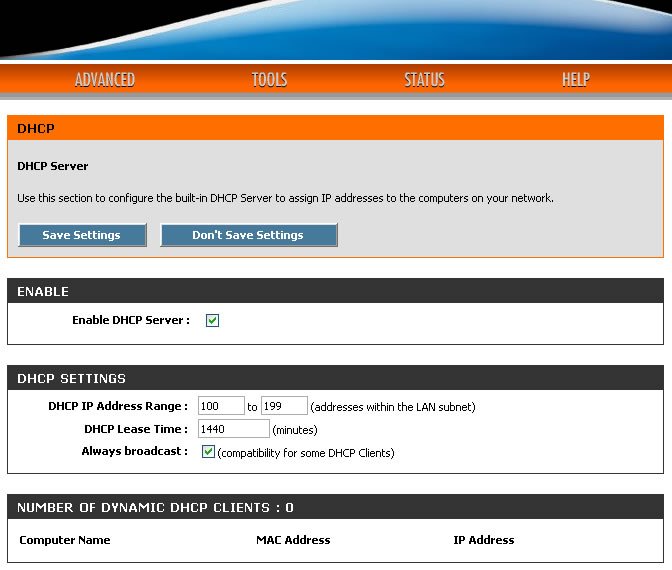Click the Number of Dynamic DHCP Clients header
Screen dimensions: 672x570
(x=335, y=507)
